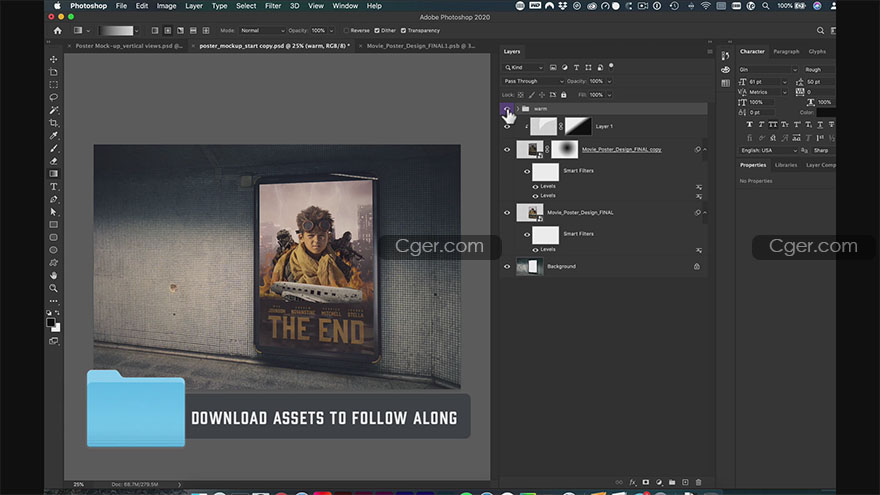The image size is (880, 495).
Task: Select the Custom Shape tool
Action: point(53,263)
